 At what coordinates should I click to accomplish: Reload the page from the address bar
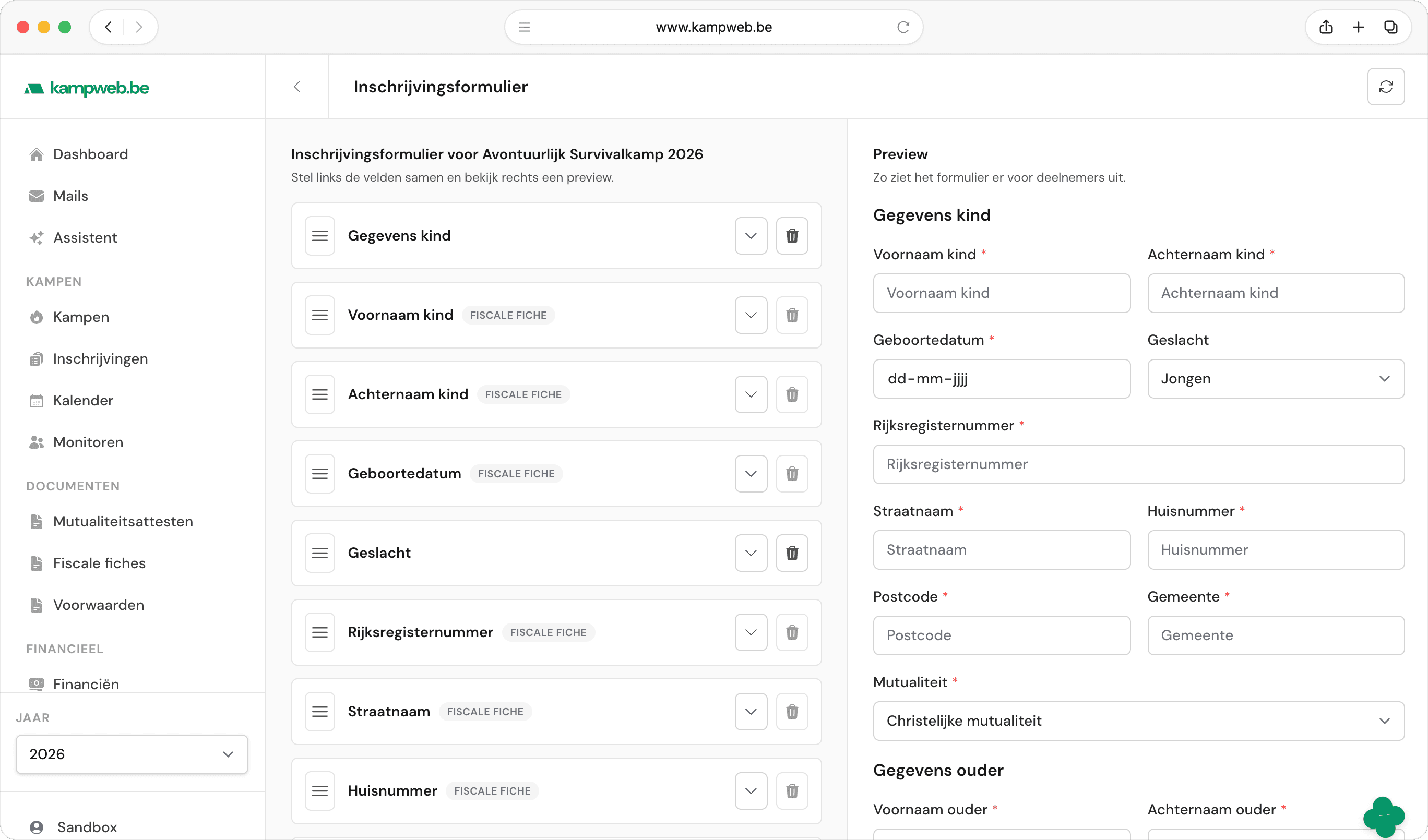coord(903,27)
